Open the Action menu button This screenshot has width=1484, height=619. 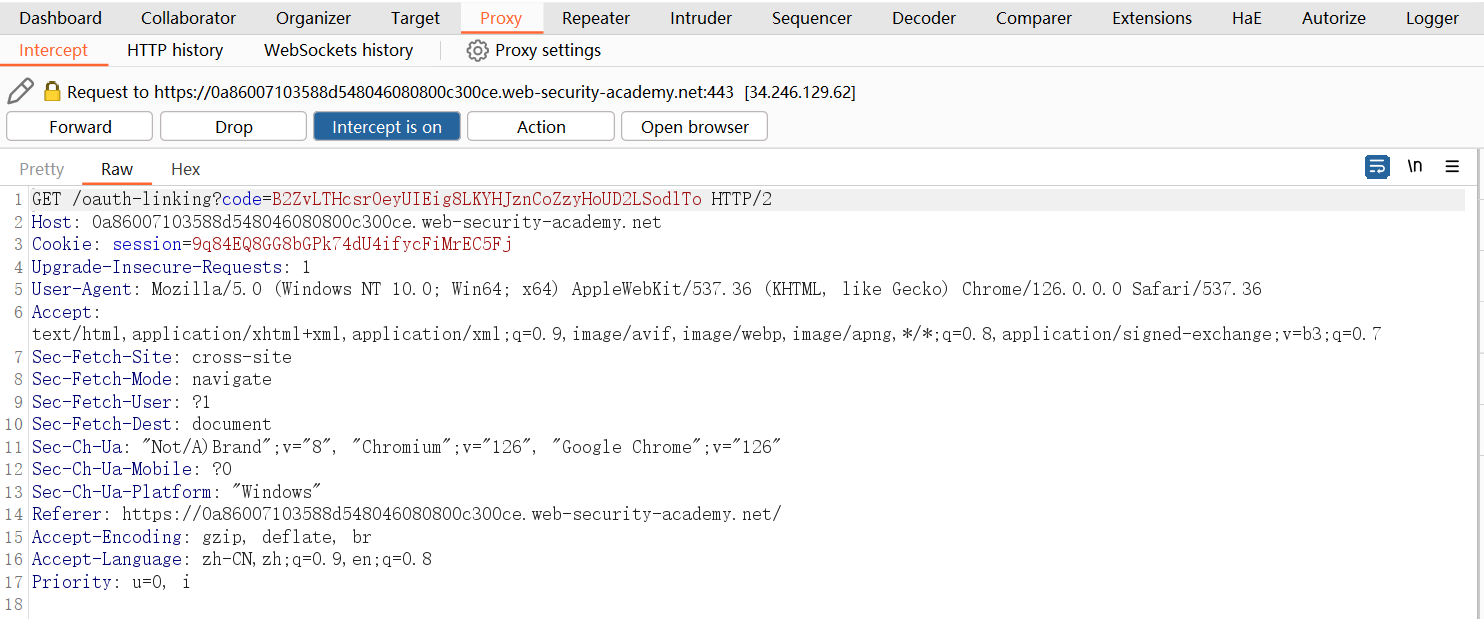541,127
